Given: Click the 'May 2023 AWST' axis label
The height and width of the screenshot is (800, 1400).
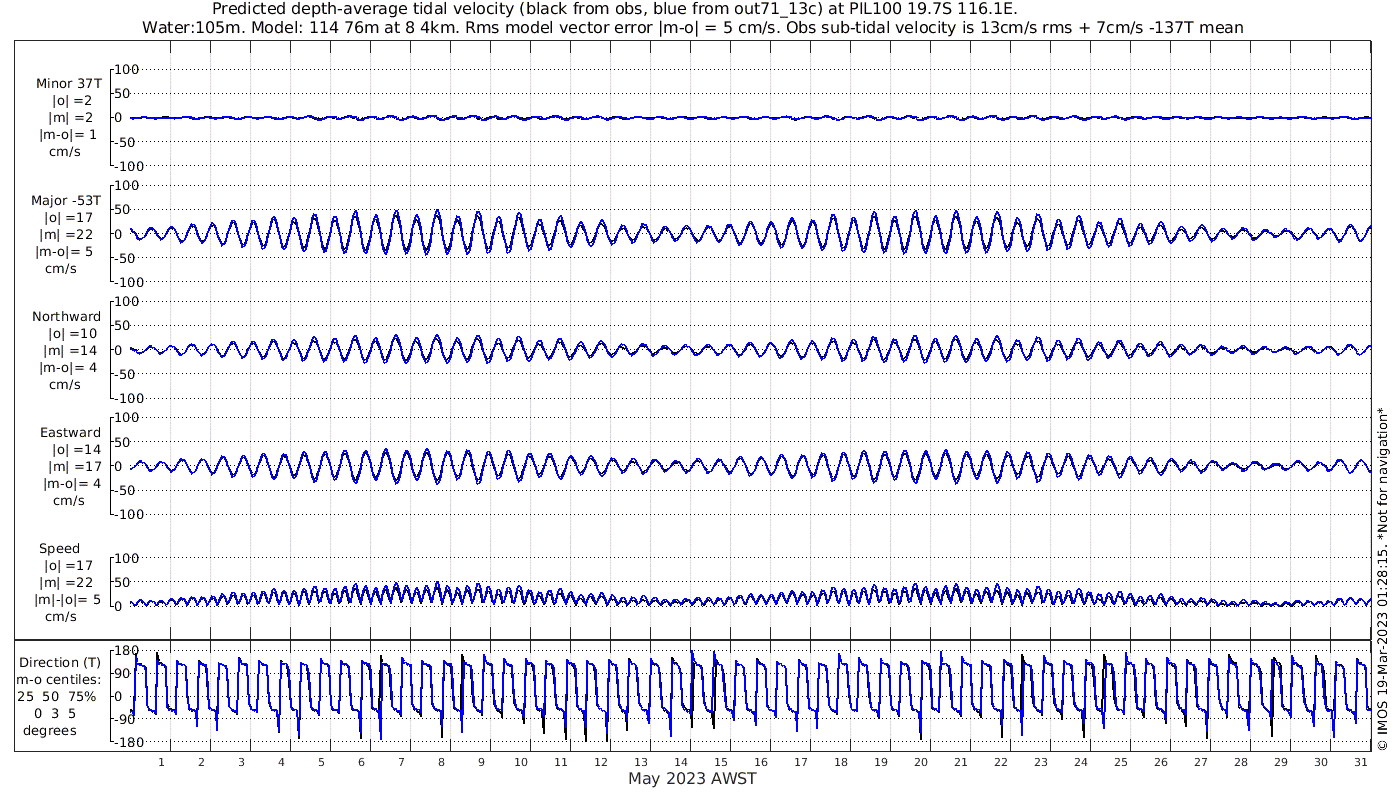Looking at the screenshot, I should 692,779.
